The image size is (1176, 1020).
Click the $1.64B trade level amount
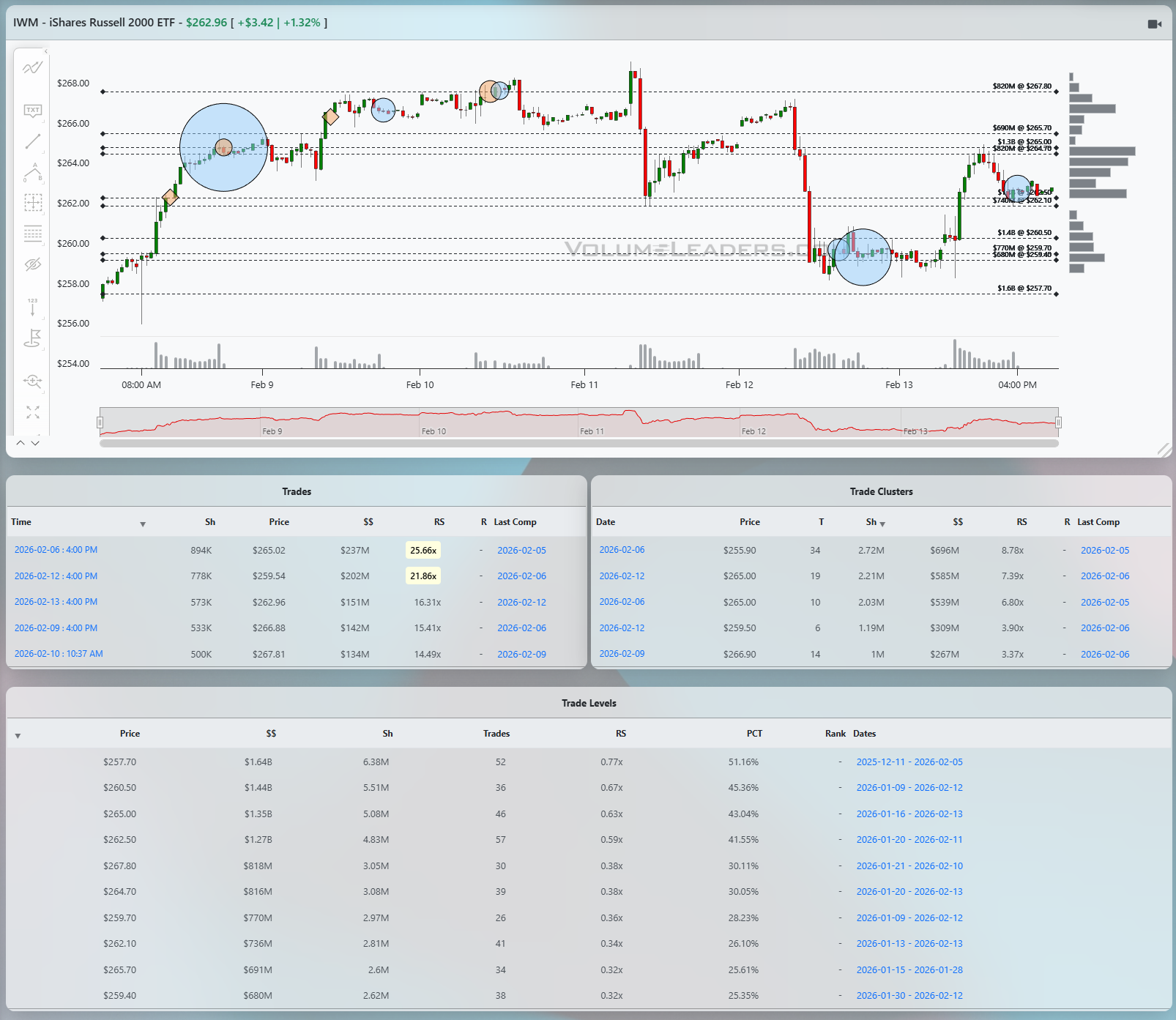258,762
